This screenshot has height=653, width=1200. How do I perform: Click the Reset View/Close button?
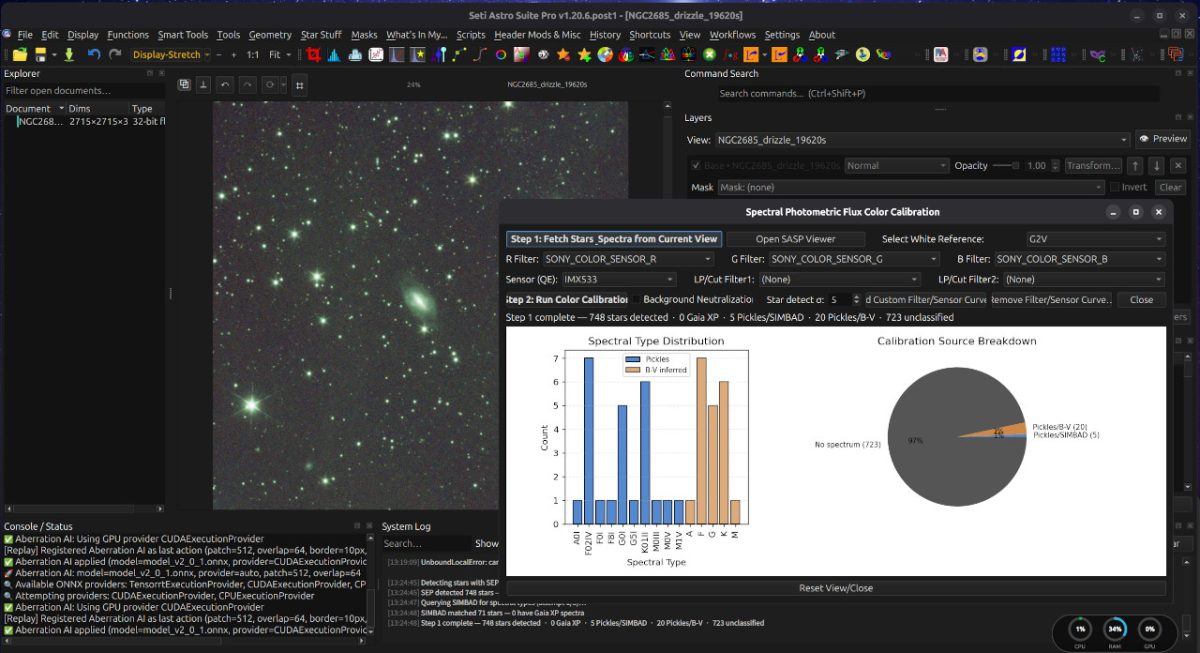click(x=836, y=588)
